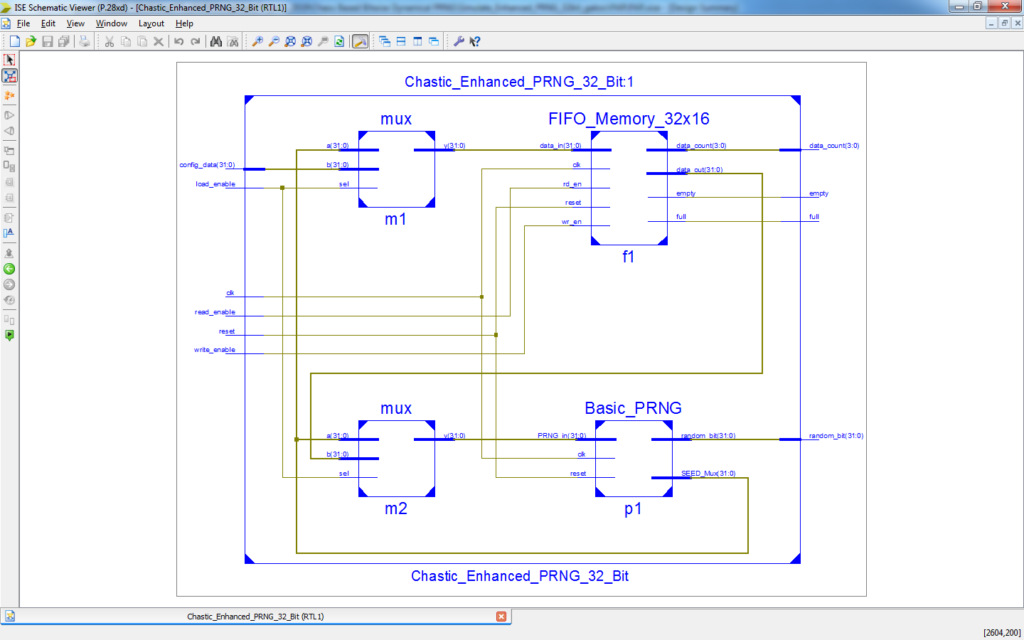Select the FIFO_Memory_32x16 block f1
Viewport: 1024px width, 640px height.
coord(628,190)
